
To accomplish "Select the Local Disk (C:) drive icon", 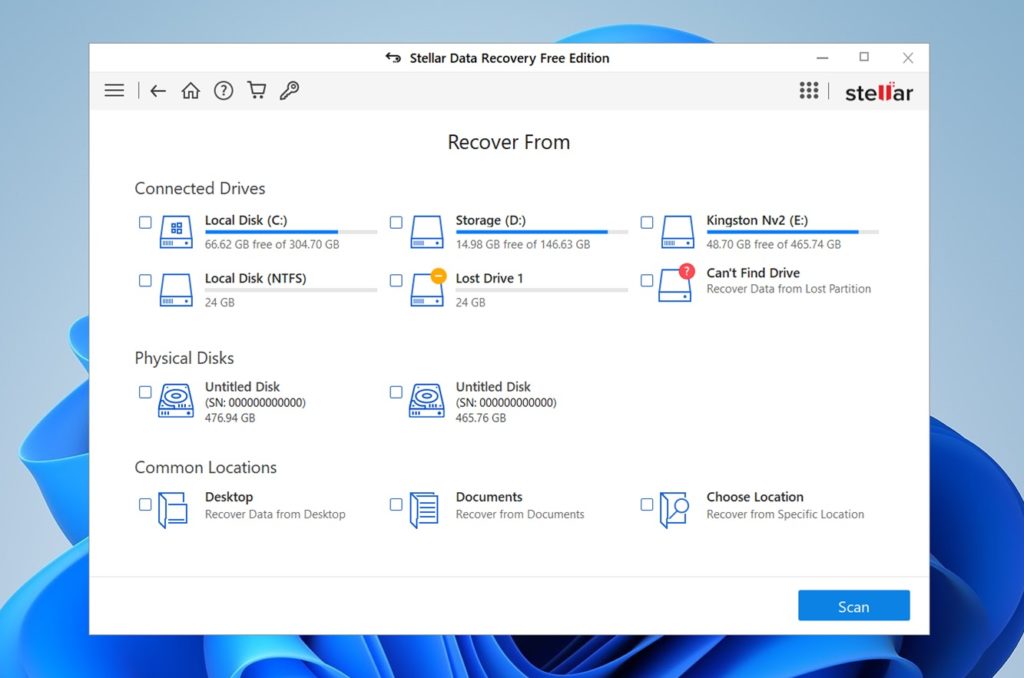I will pos(175,231).
